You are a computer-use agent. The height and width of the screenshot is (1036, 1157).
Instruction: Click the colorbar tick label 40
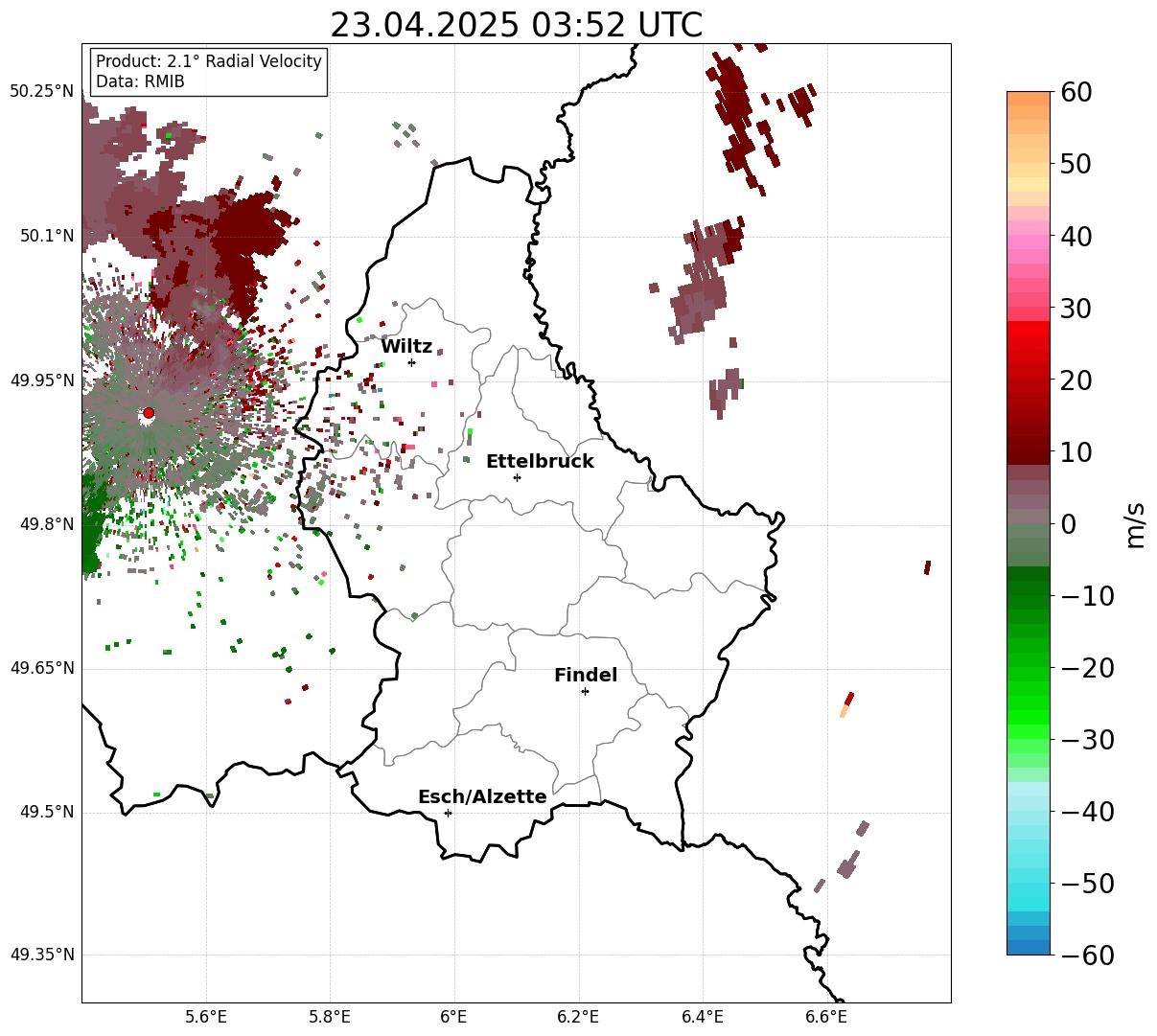(1077, 236)
